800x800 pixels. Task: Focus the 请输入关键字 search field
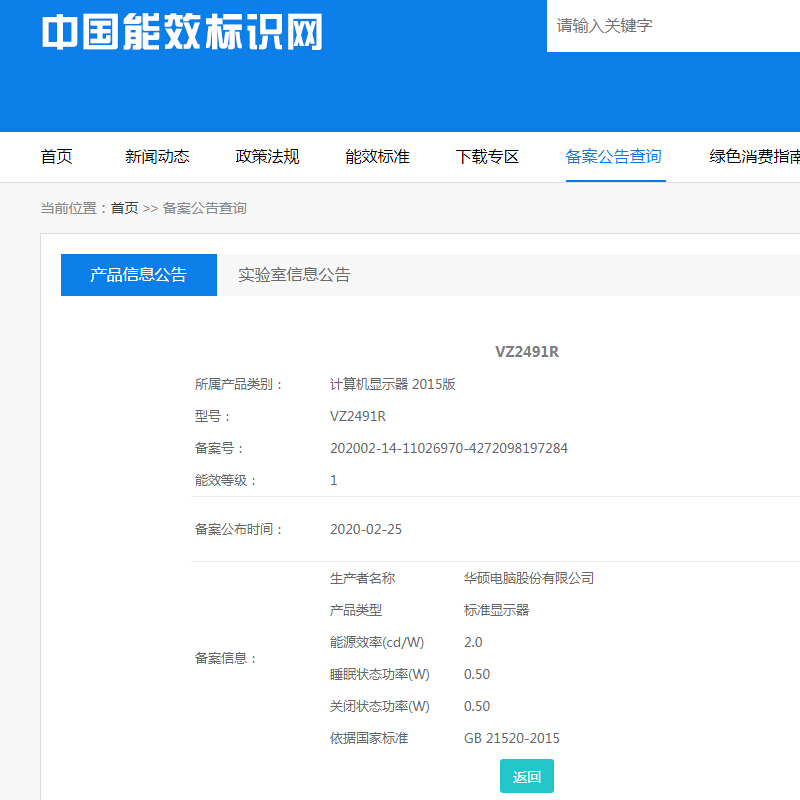[x=673, y=26]
